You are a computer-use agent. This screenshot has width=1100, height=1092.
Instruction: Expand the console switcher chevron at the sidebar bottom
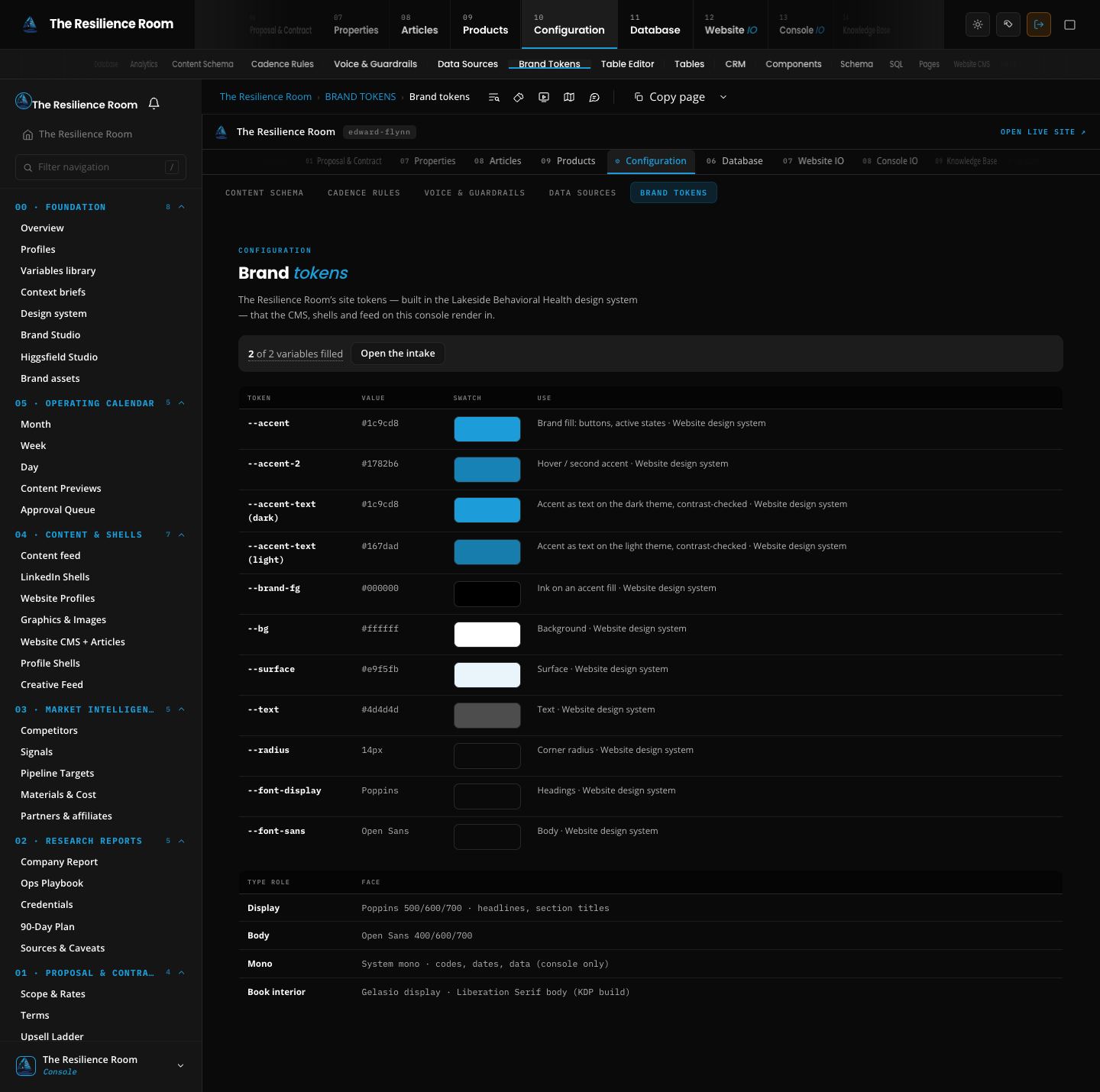180,1065
